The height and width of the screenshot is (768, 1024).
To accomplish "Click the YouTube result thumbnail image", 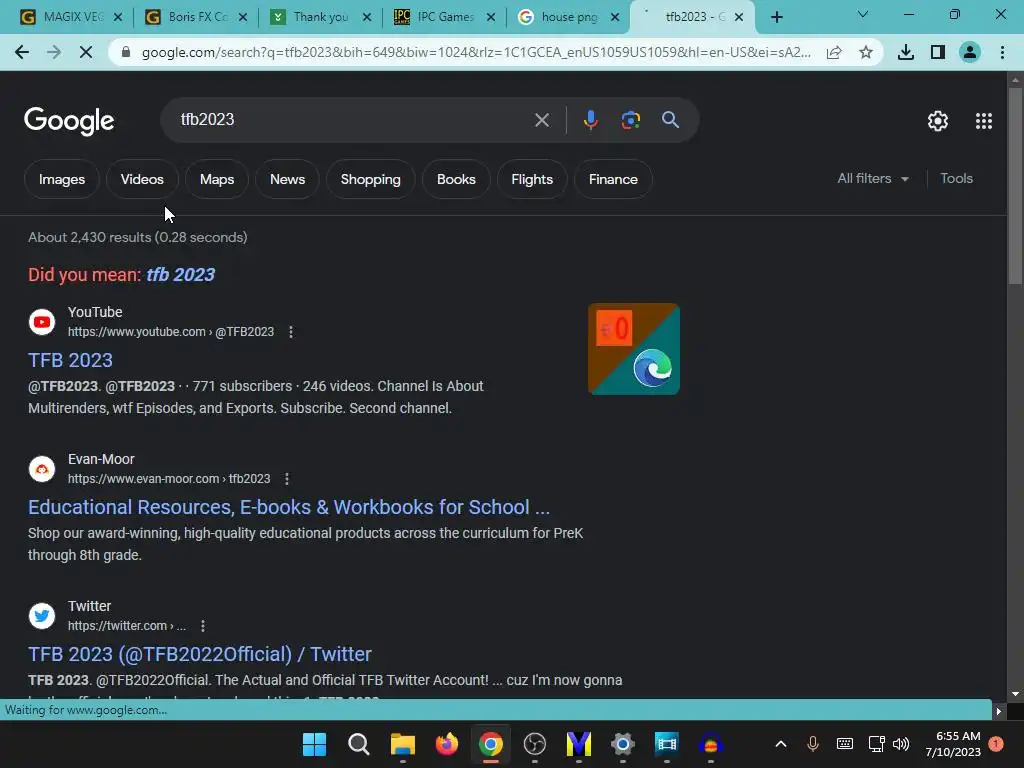I will tap(633, 349).
